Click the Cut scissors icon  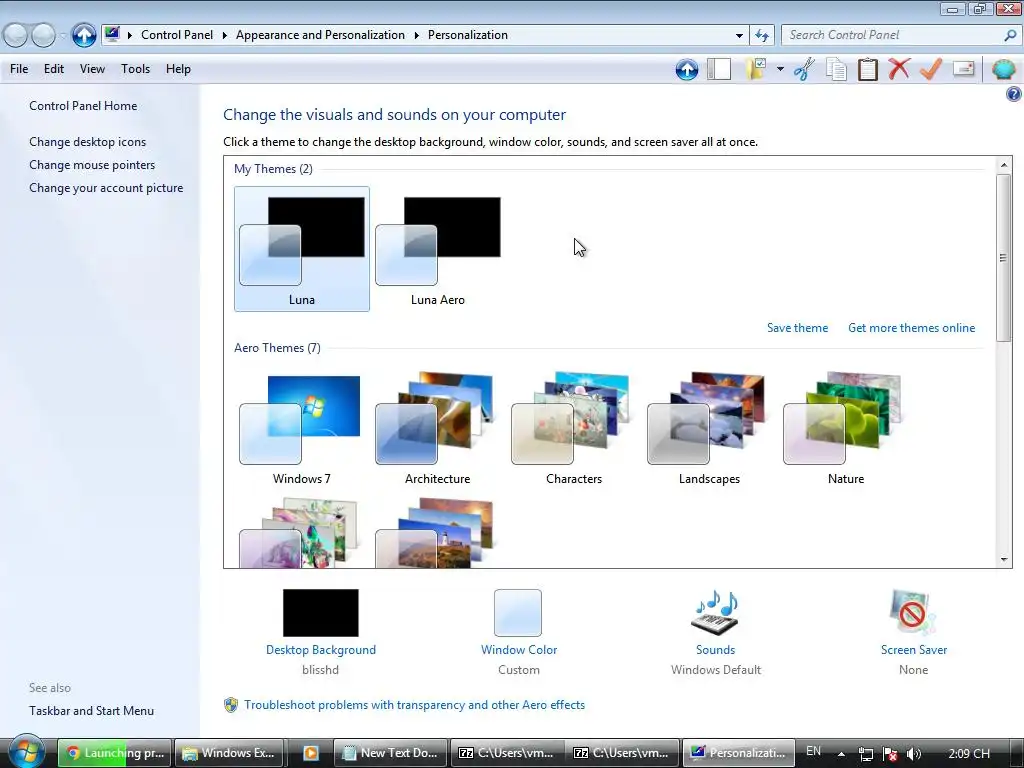(804, 69)
